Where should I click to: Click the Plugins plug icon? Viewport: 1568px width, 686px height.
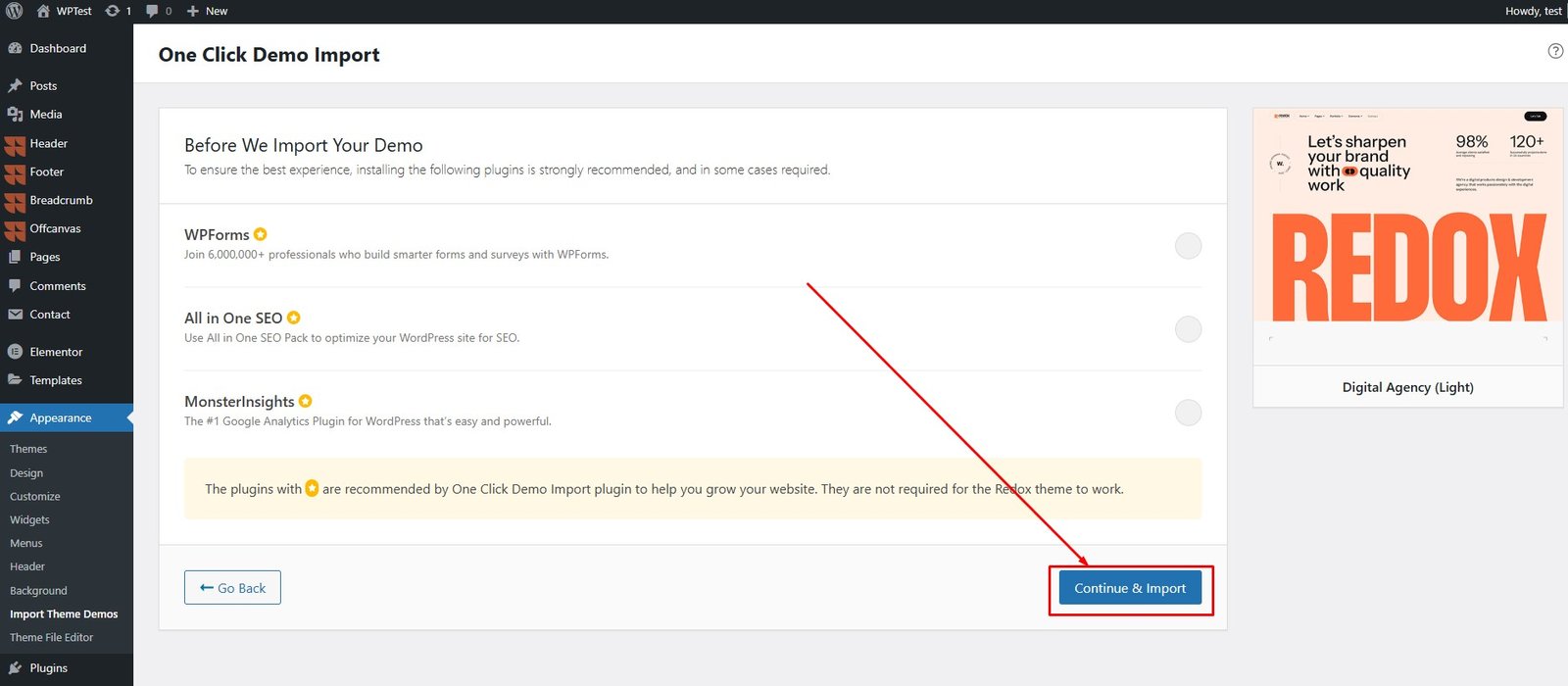tap(15, 668)
